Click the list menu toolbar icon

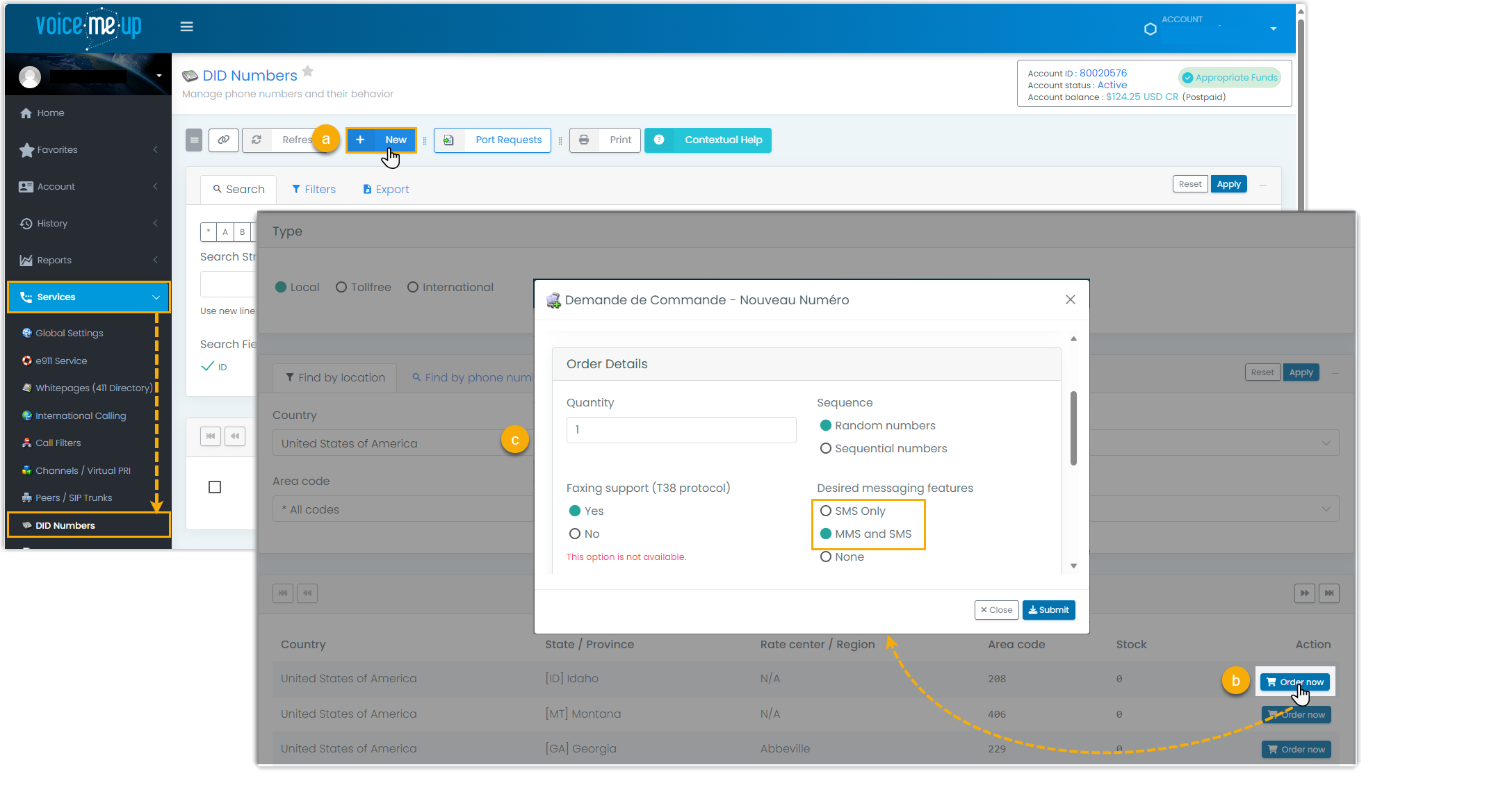click(194, 140)
